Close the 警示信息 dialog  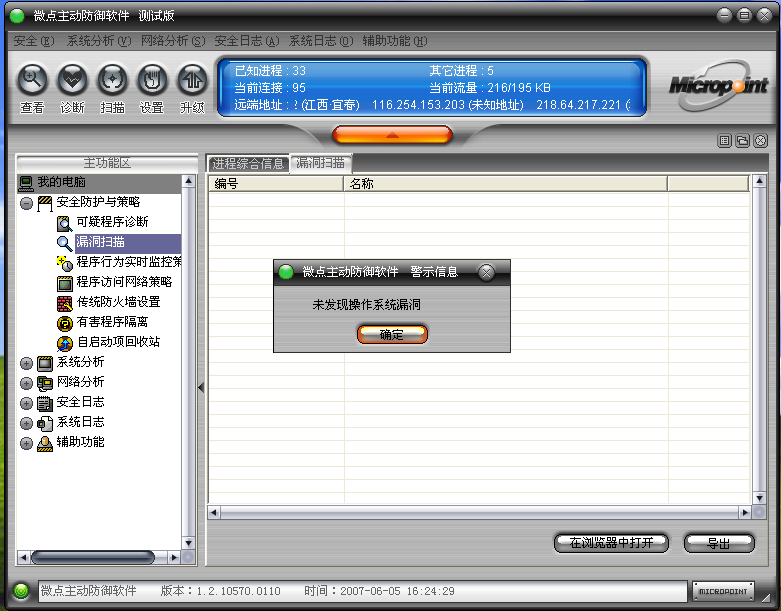pyautogui.click(x=486, y=272)
